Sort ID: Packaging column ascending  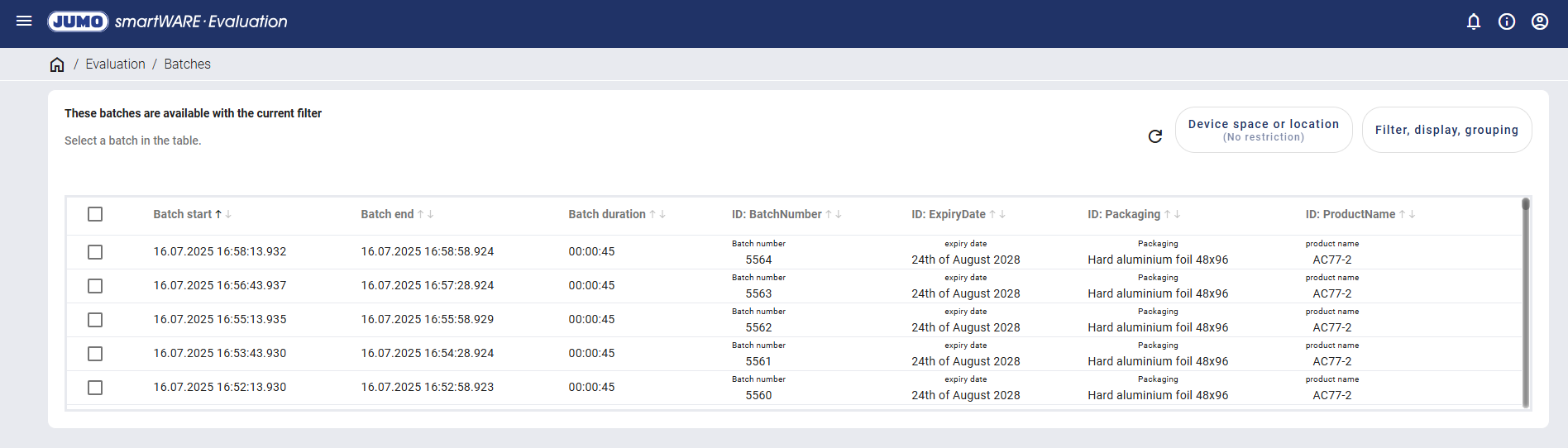point(1167,214)
